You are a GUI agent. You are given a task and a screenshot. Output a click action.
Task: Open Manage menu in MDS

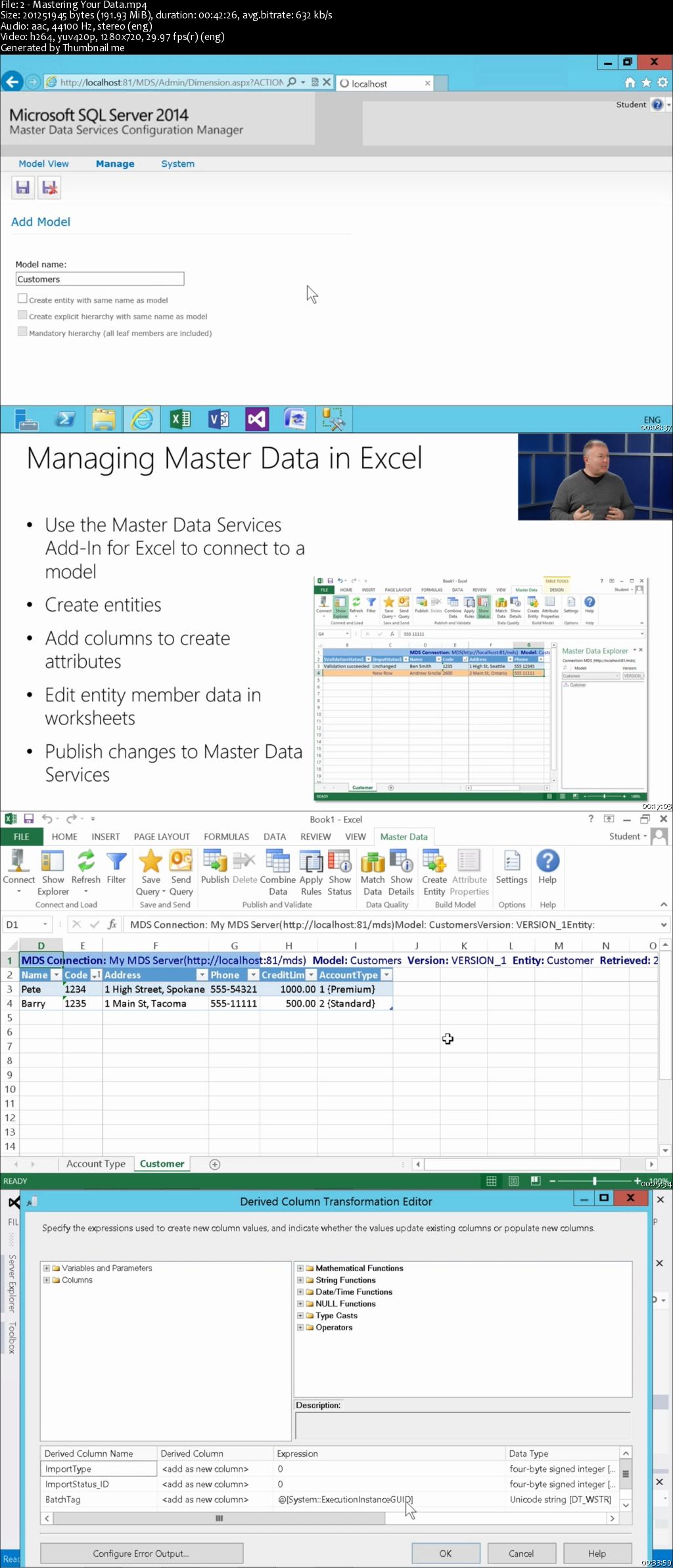click(115, 164)
